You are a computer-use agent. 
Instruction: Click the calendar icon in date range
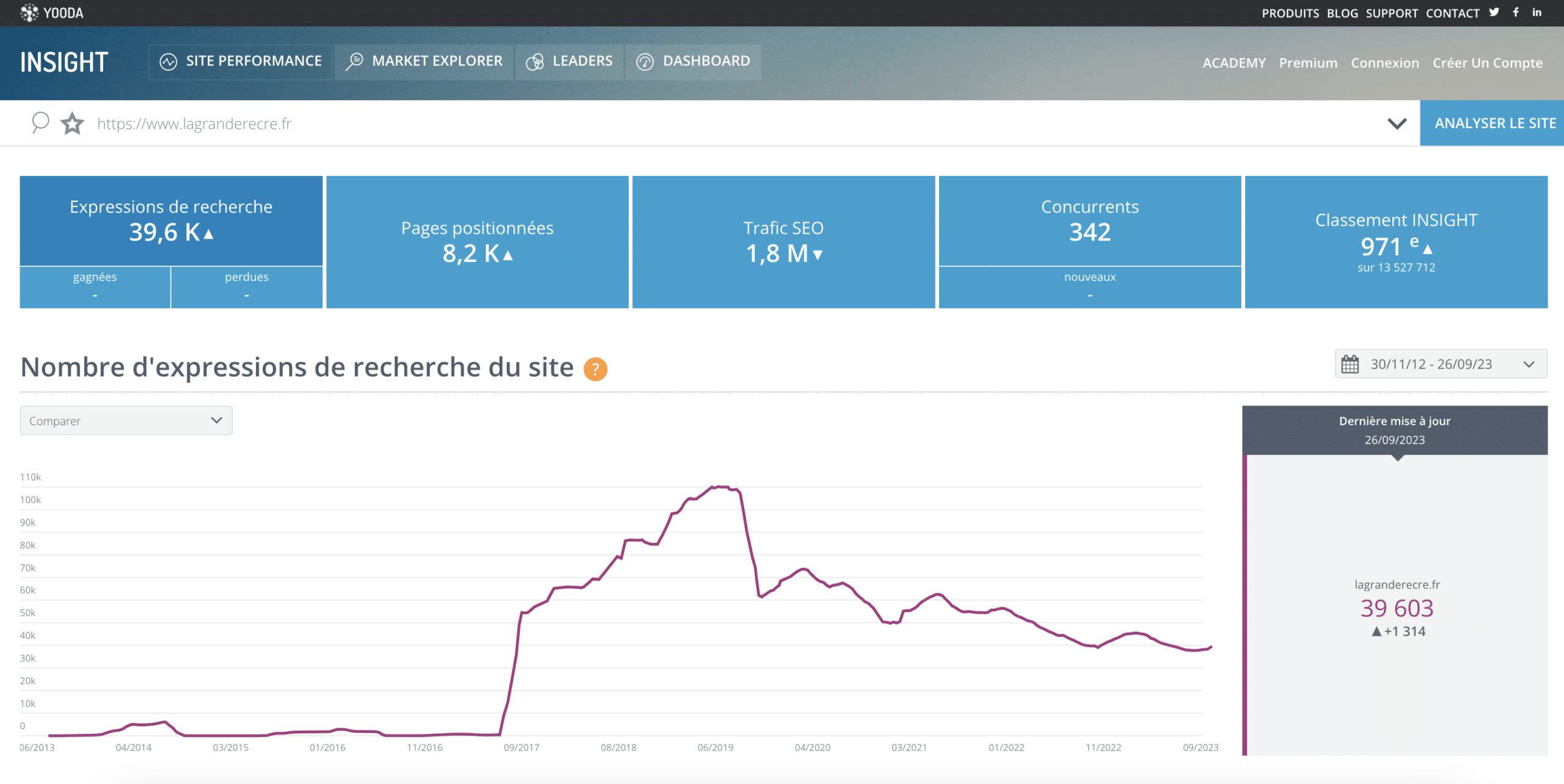[x=1350, y=365]
